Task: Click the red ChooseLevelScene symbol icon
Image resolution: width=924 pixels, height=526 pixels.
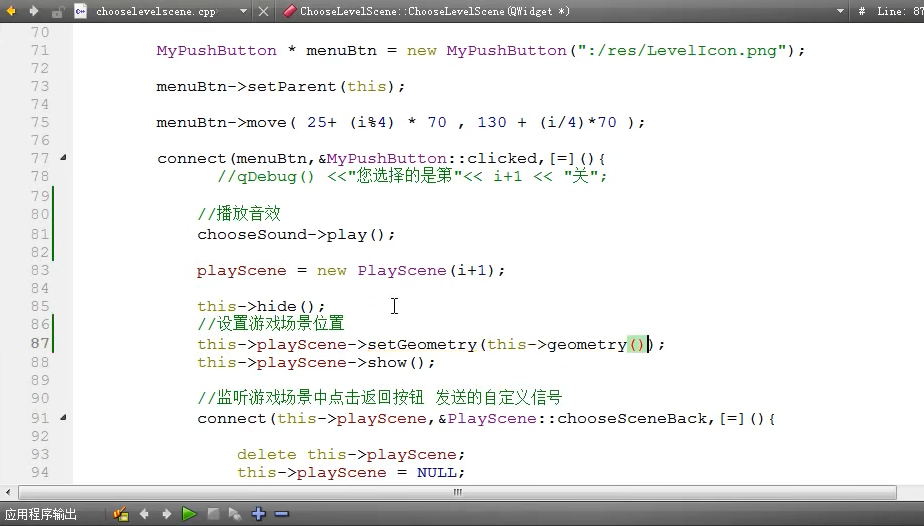Action: 289,11
